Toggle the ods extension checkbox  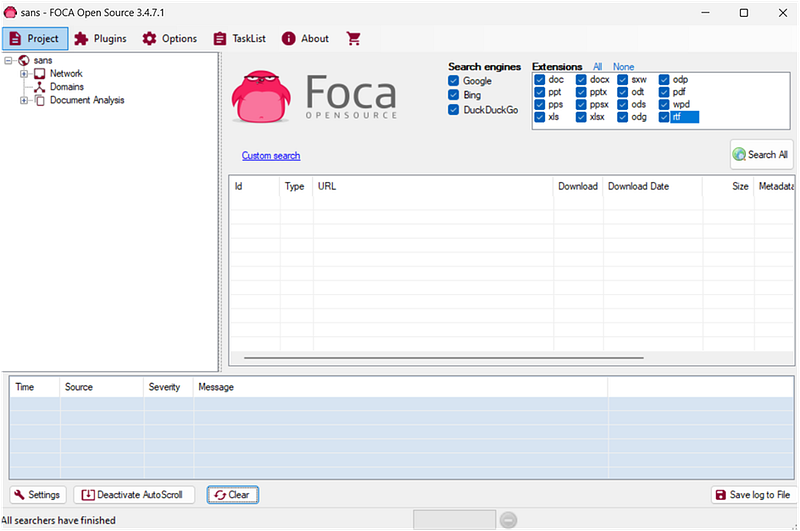pos(622,105)
